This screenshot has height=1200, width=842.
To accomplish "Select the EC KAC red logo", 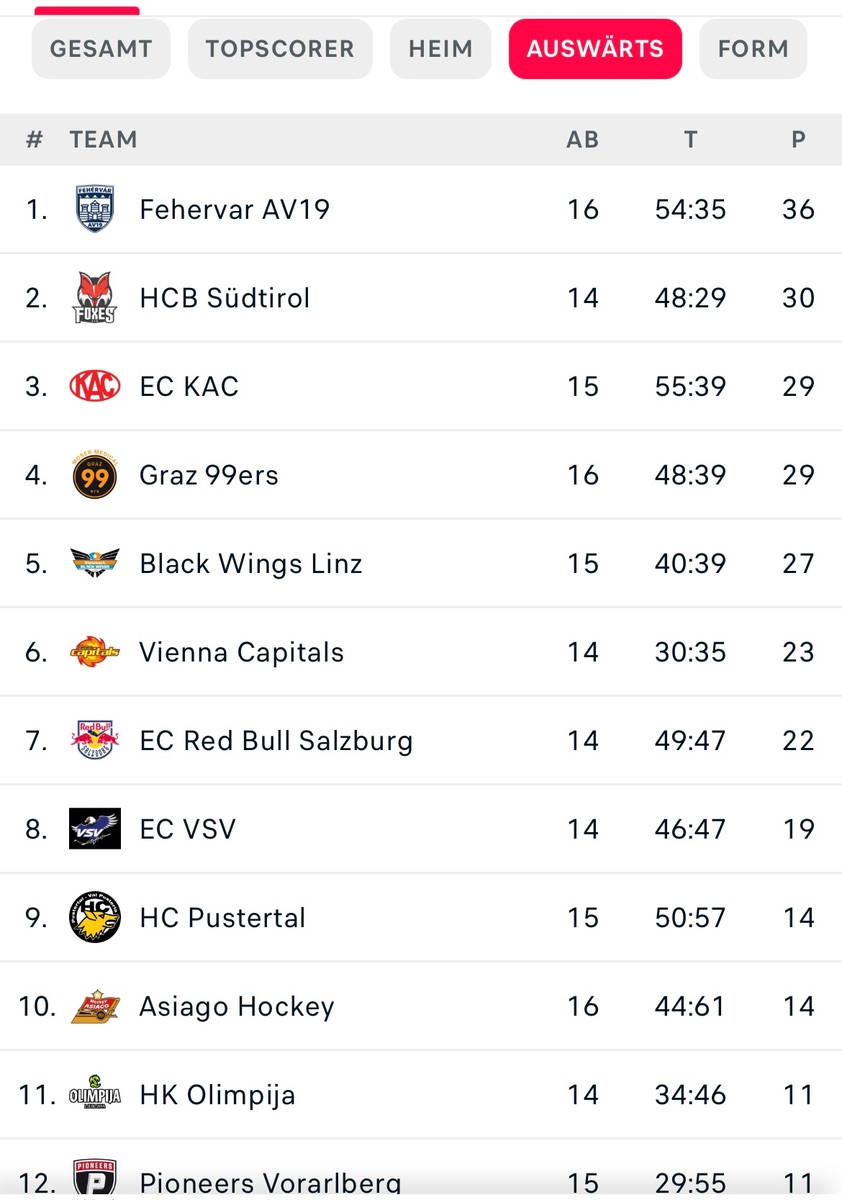I will pos(95,386).
